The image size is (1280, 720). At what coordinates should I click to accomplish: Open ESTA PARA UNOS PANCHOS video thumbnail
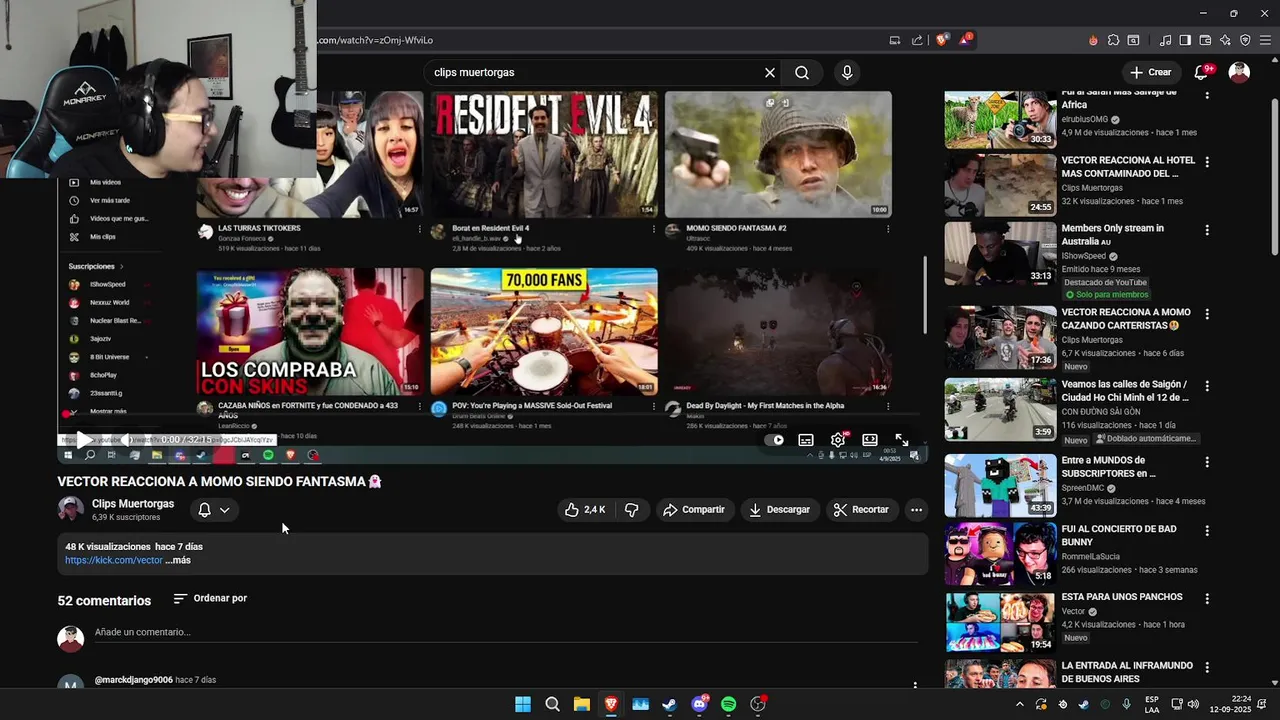tap(1000, 622)
